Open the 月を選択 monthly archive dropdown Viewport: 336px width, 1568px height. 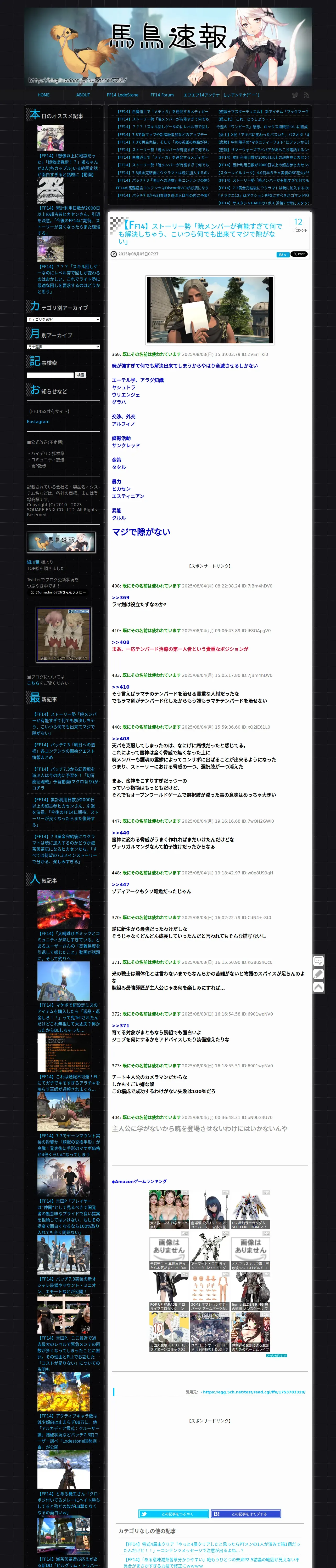click(x=63, y=347)
